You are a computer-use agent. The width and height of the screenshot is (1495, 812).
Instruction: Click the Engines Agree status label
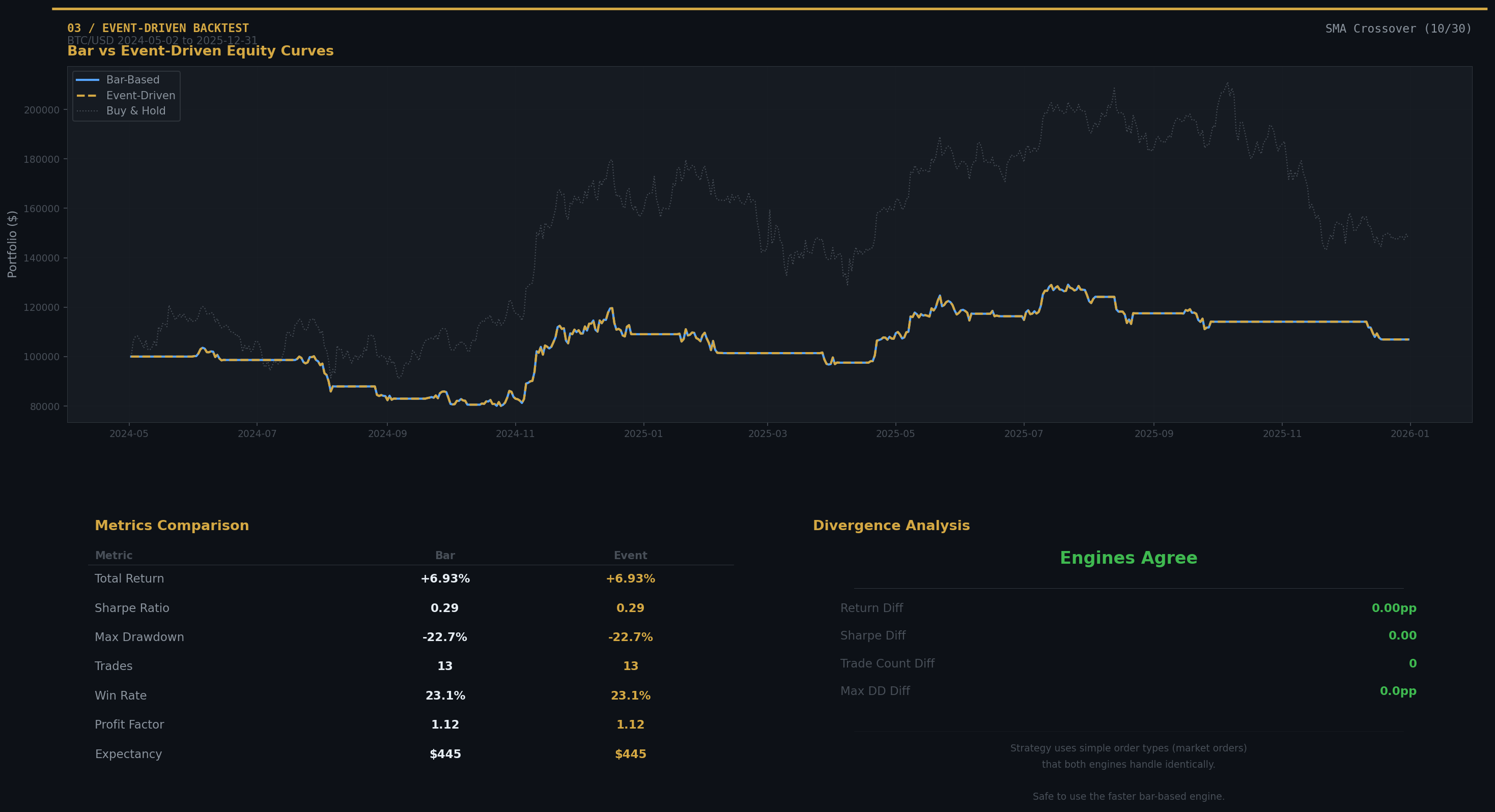point(1128,558)
